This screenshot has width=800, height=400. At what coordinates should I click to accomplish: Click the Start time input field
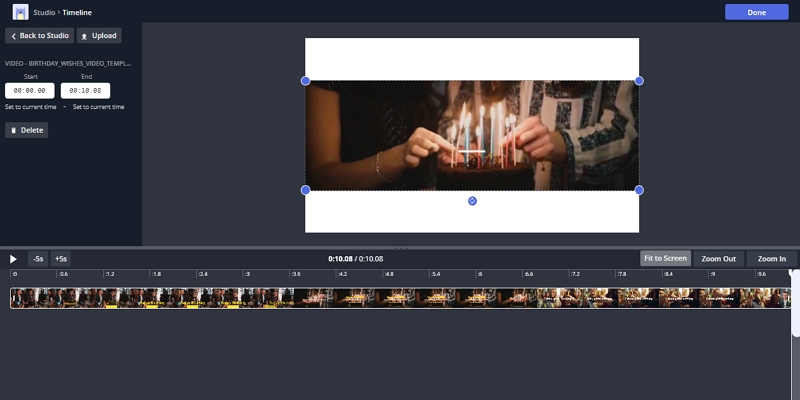coord(30,91)
